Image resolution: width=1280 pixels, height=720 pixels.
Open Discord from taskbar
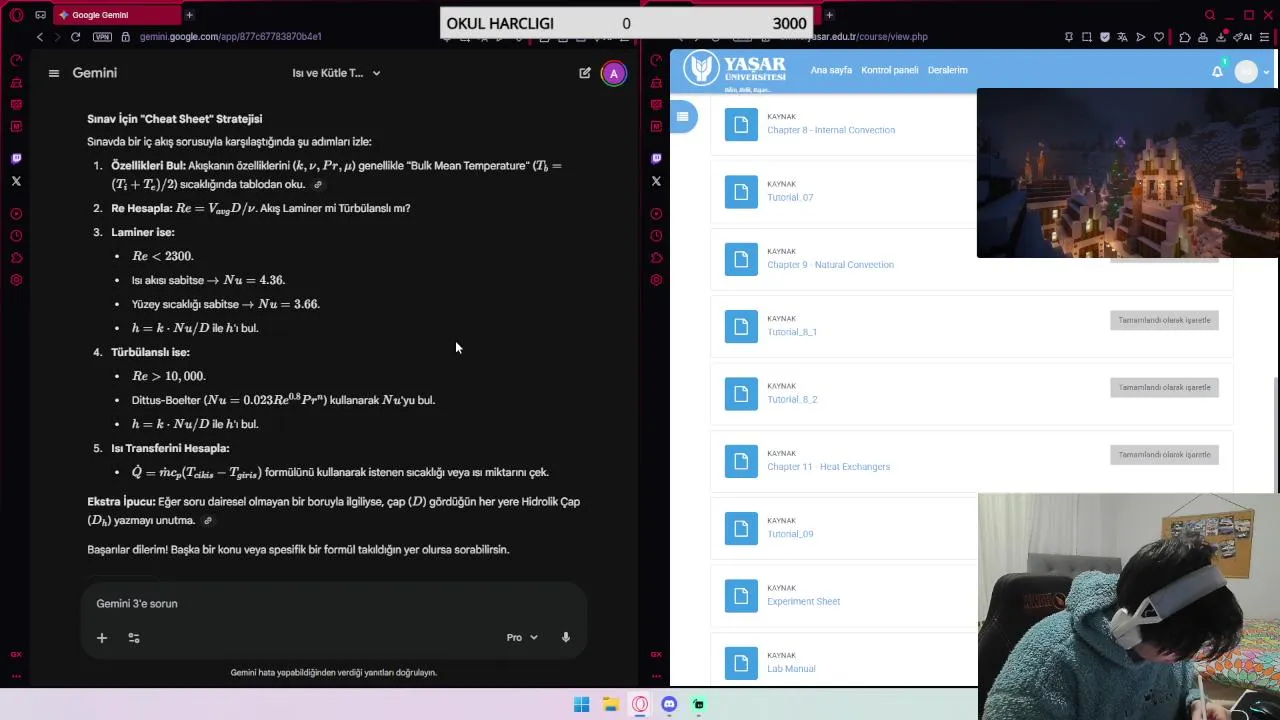(669, 705)
